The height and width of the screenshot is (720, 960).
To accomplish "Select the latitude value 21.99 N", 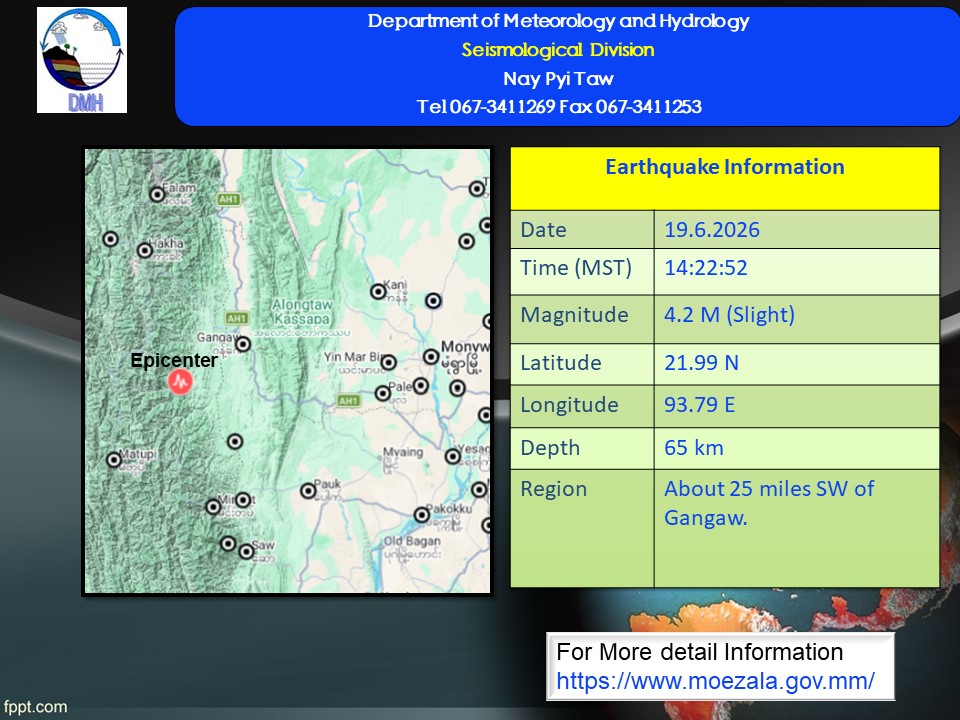I will coord(702,362).
